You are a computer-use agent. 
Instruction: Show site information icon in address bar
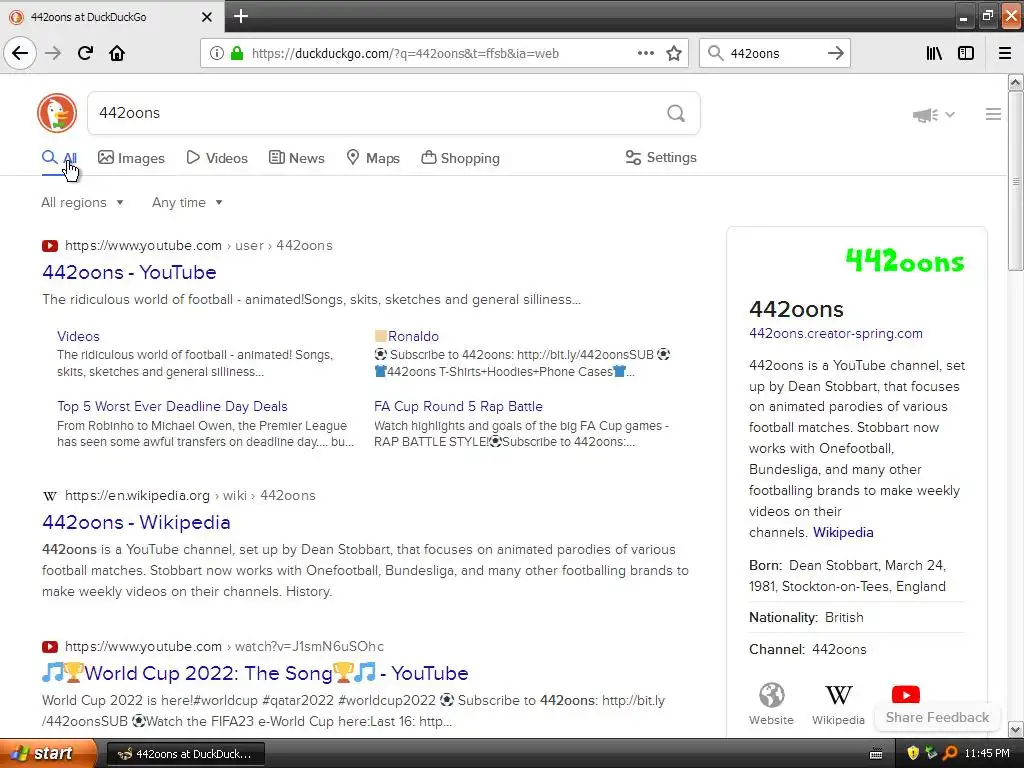217,53
